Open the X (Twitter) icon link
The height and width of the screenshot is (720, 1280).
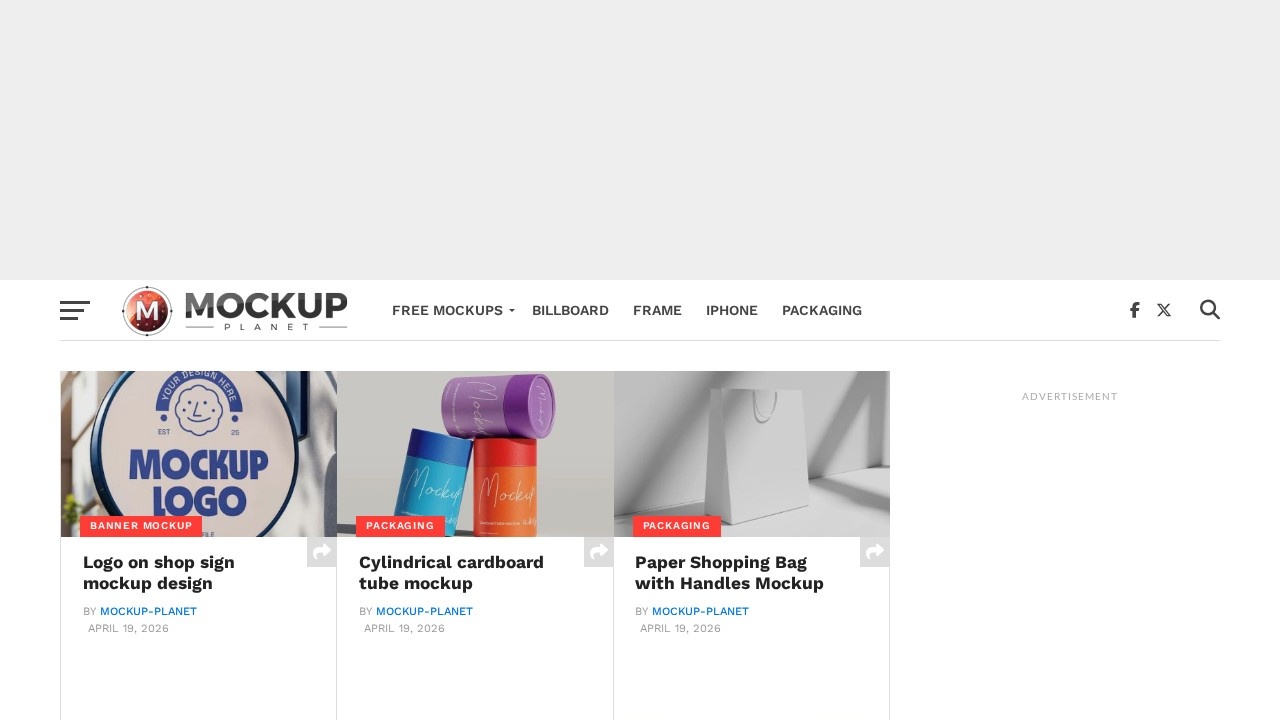pyautogui.click(x=1164, y=310)
